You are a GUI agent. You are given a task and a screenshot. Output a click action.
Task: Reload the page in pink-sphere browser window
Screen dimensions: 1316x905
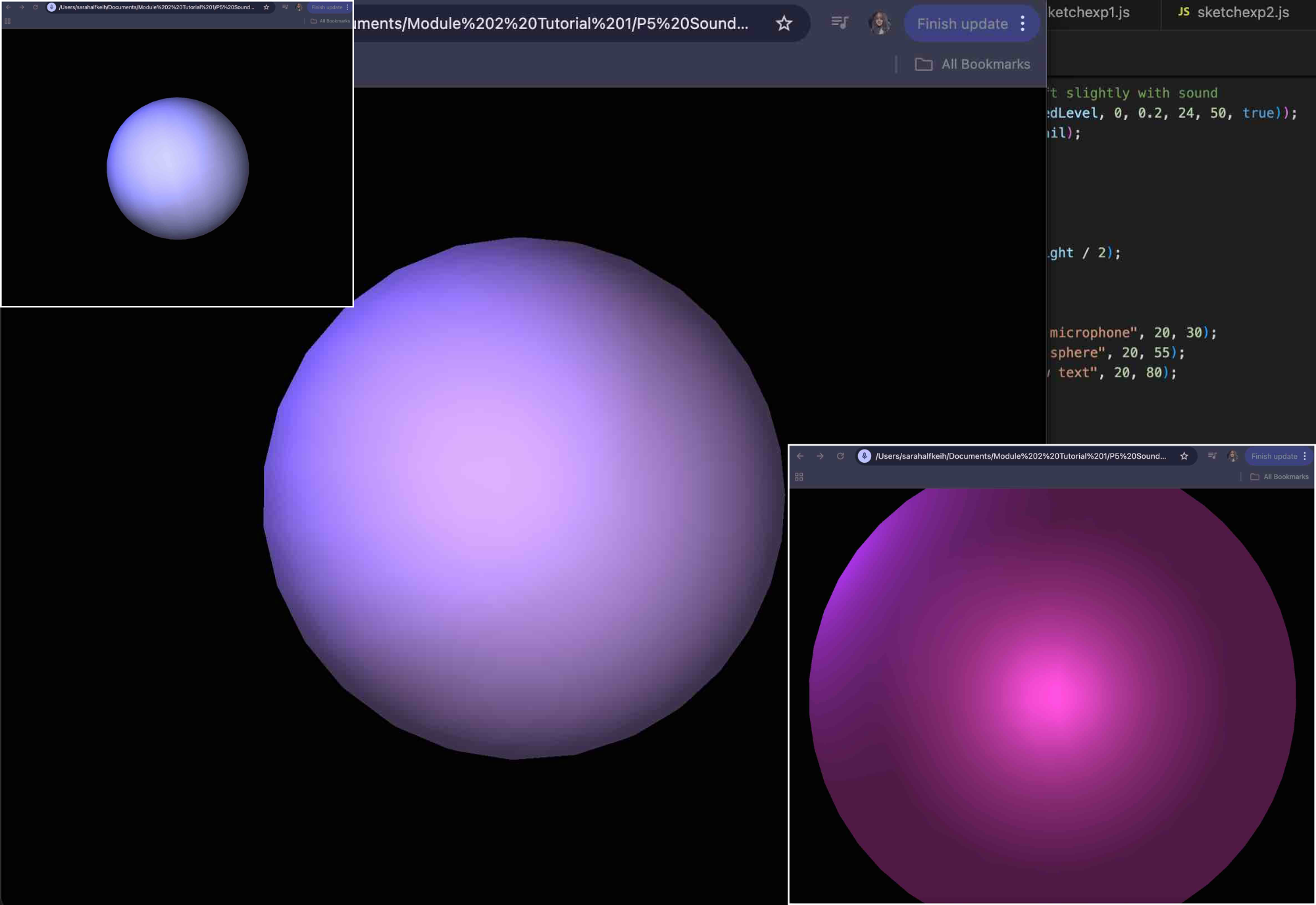click(840, 456)
